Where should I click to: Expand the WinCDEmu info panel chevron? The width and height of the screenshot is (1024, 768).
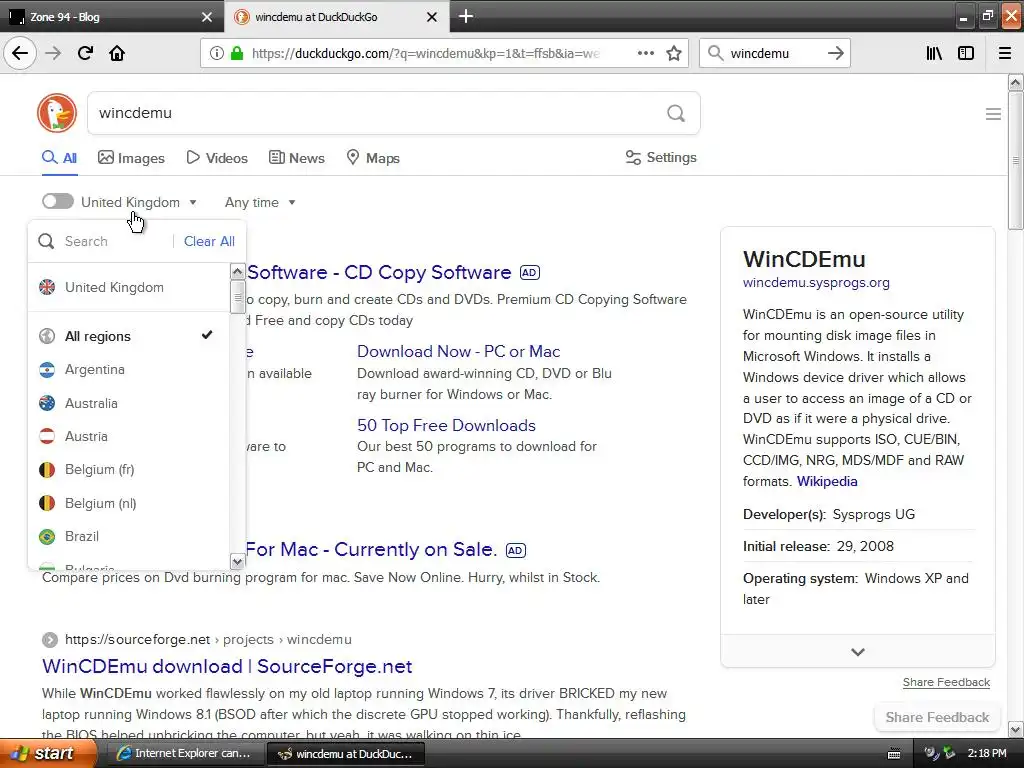857,651
